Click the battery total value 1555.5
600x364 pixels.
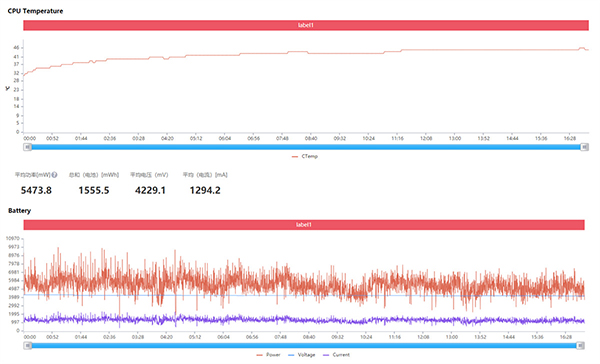point(94,190)
